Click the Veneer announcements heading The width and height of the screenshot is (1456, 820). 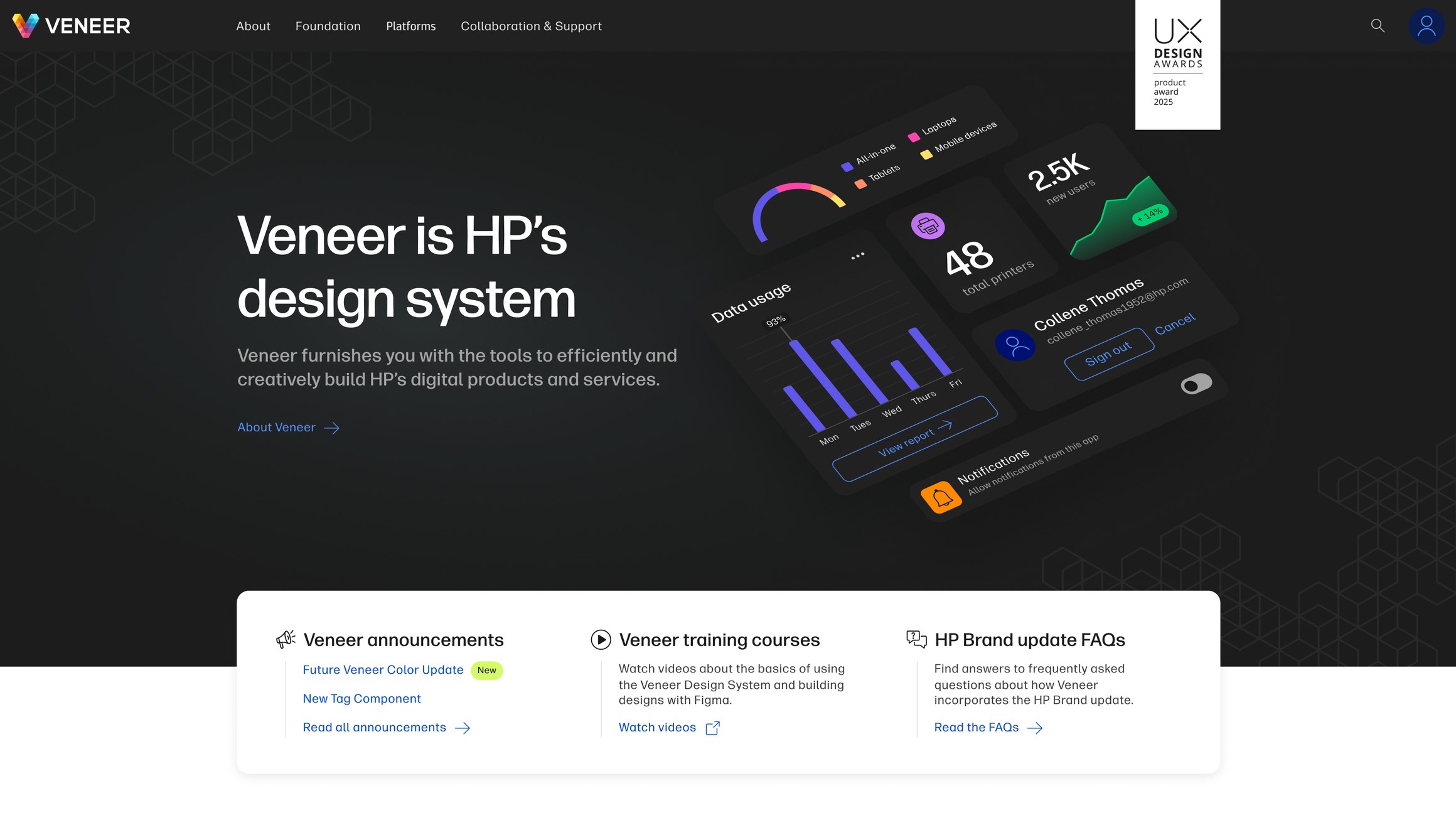click(x=404, y=640)
